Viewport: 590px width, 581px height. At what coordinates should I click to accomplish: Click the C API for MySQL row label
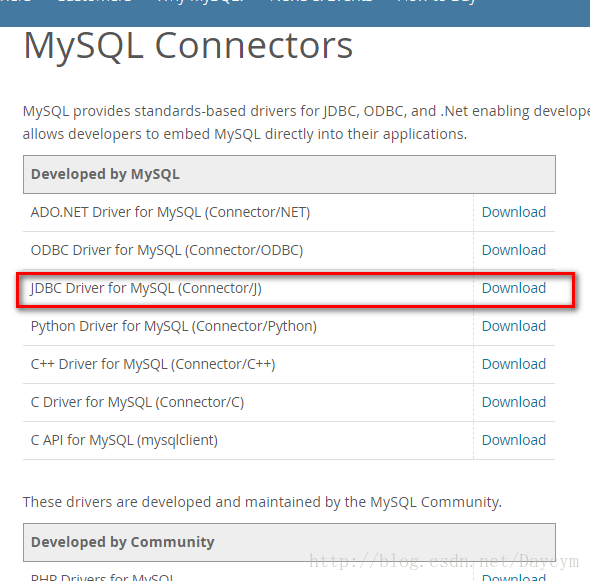124,441
